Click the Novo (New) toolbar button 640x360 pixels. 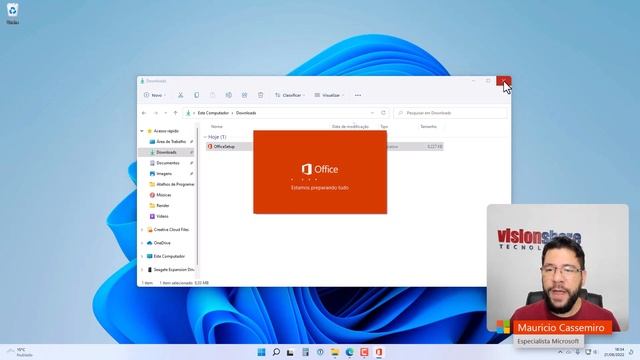(155, 95)
